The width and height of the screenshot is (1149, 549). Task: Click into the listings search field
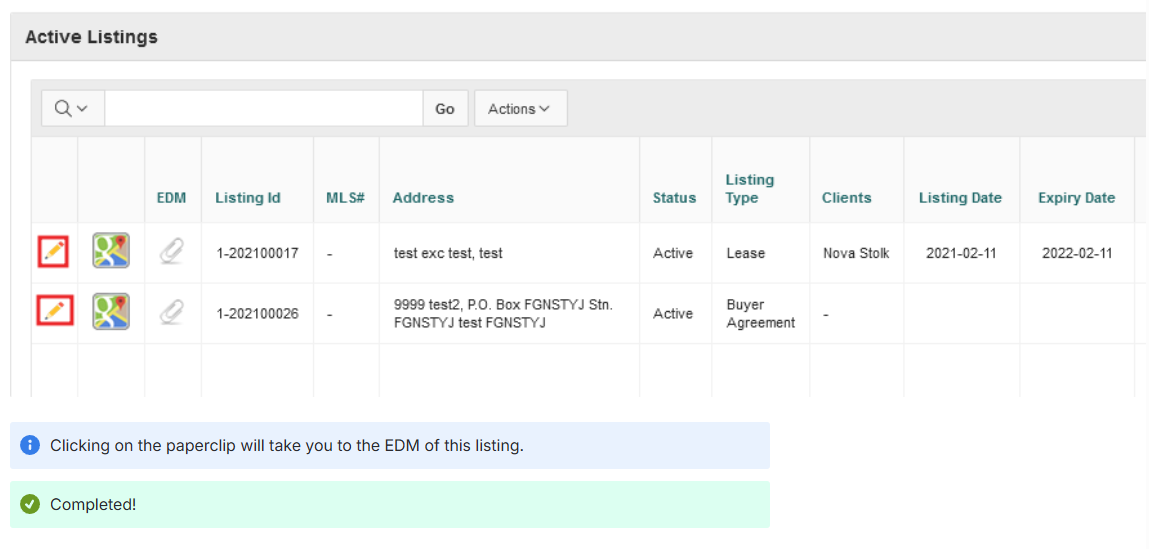[x=264, y=109]
